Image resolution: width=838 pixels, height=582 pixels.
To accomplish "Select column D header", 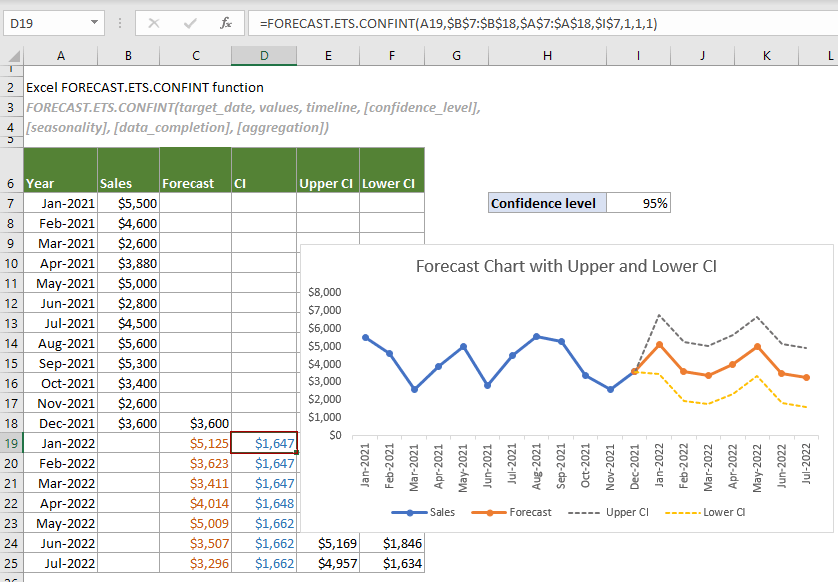I will tap(263, 53).
